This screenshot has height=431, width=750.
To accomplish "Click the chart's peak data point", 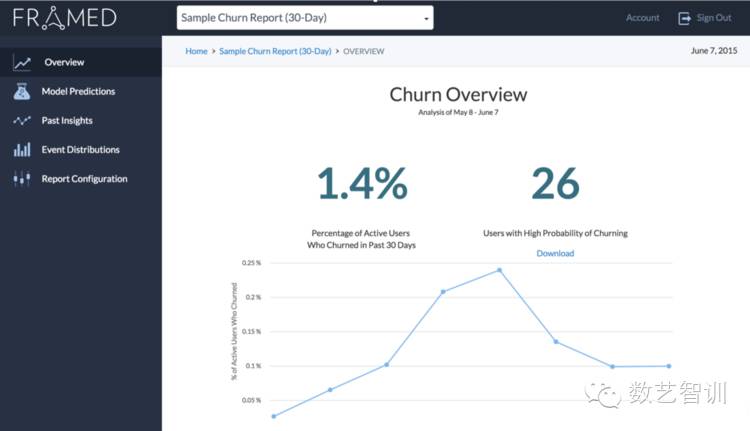I will pos(499,270).
